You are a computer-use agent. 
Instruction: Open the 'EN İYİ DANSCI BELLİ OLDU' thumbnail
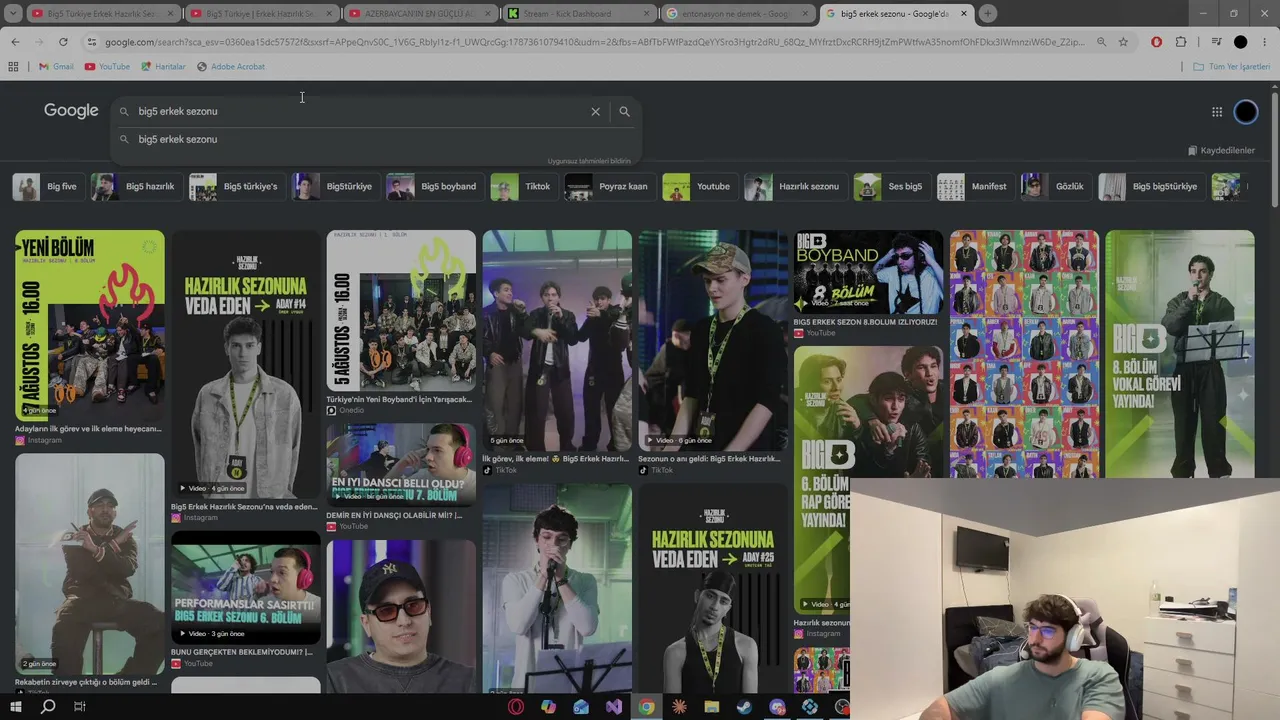[401, 464]
